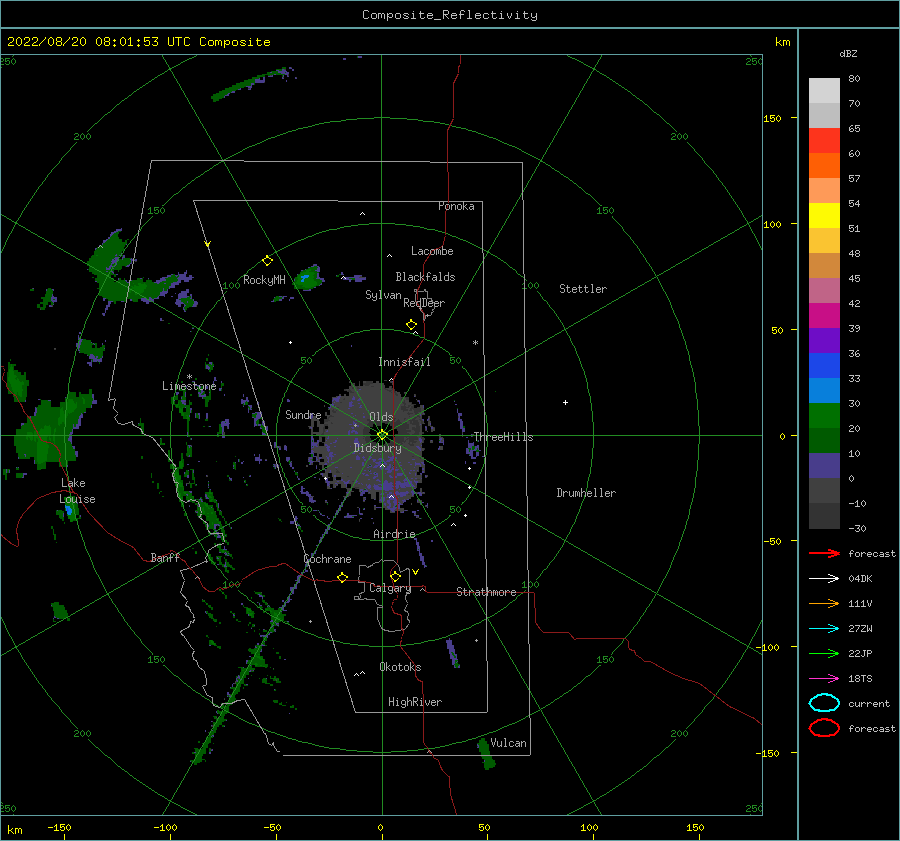
Task: Click the ThreeHills label
Action: pyautogui.click(x=503, y=437)
